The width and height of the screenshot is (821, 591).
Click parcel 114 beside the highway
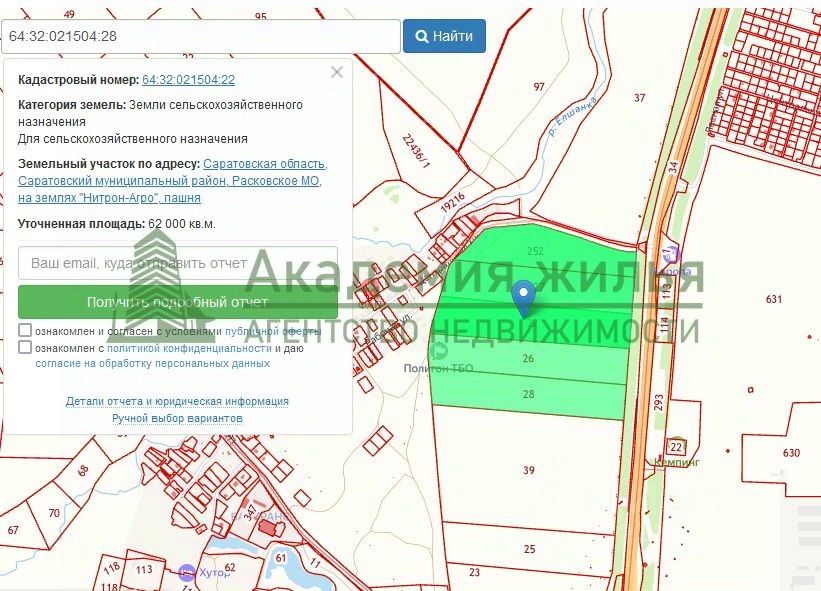(664, 325)
